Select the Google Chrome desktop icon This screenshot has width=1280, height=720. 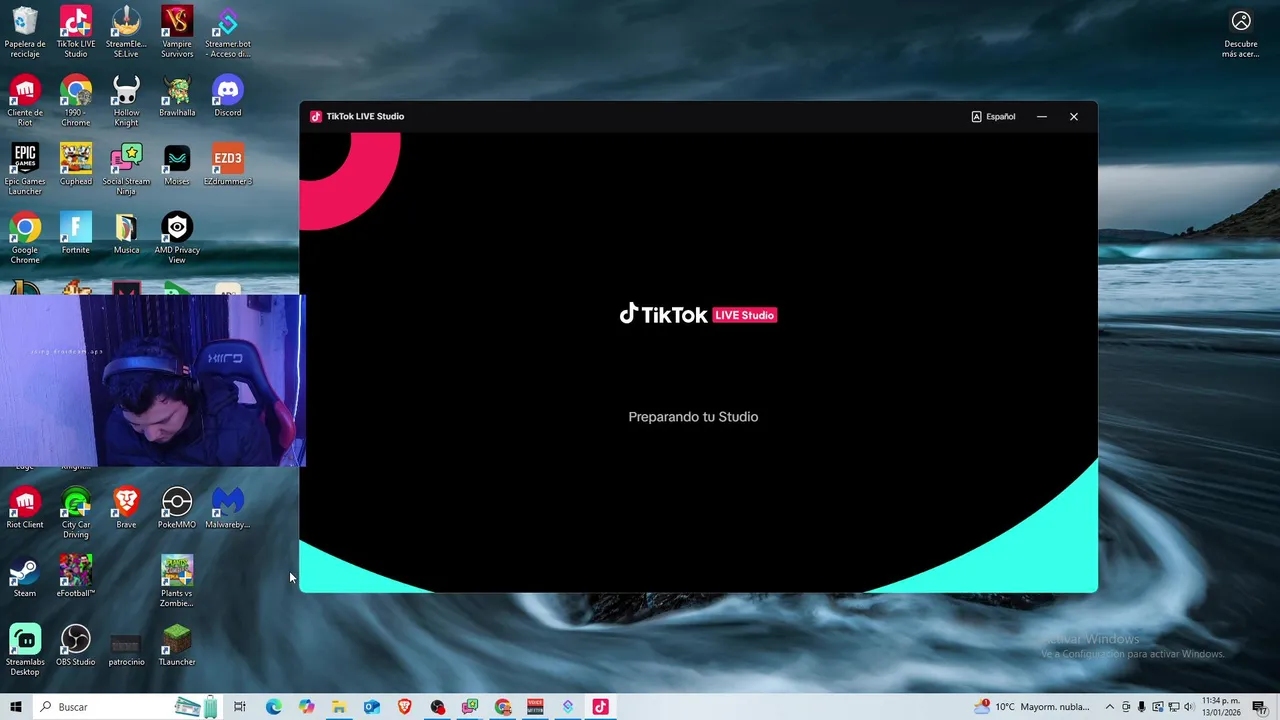(x=25, y=238)
